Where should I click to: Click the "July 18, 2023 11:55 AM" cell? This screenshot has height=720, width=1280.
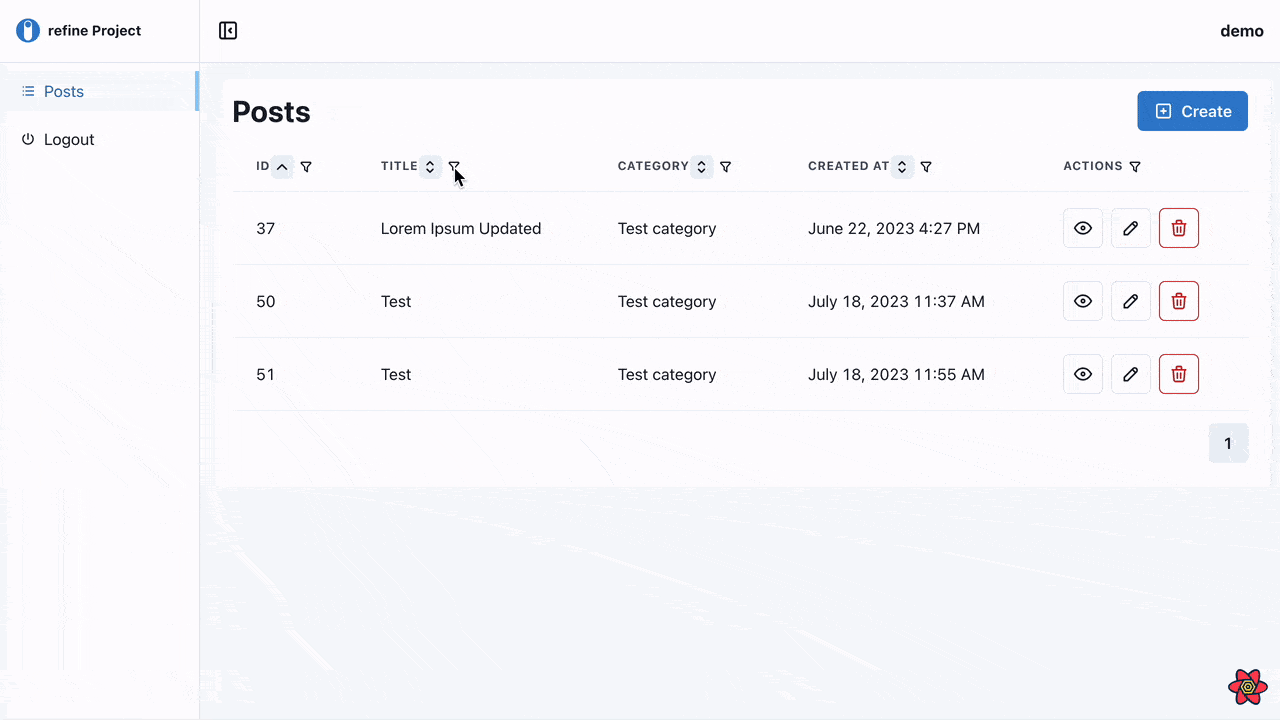(x=896, y=374)
